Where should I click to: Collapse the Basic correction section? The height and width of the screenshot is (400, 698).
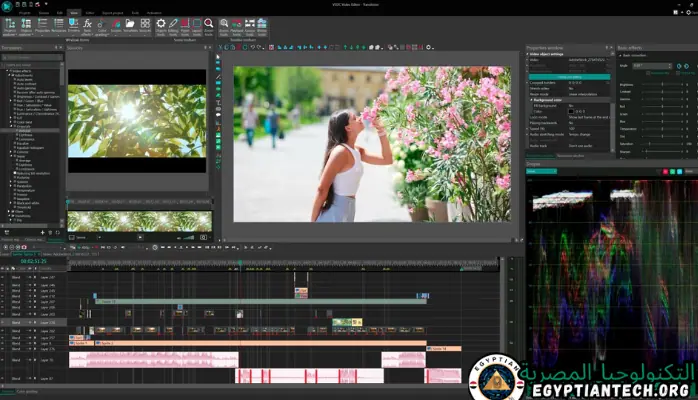621,55
